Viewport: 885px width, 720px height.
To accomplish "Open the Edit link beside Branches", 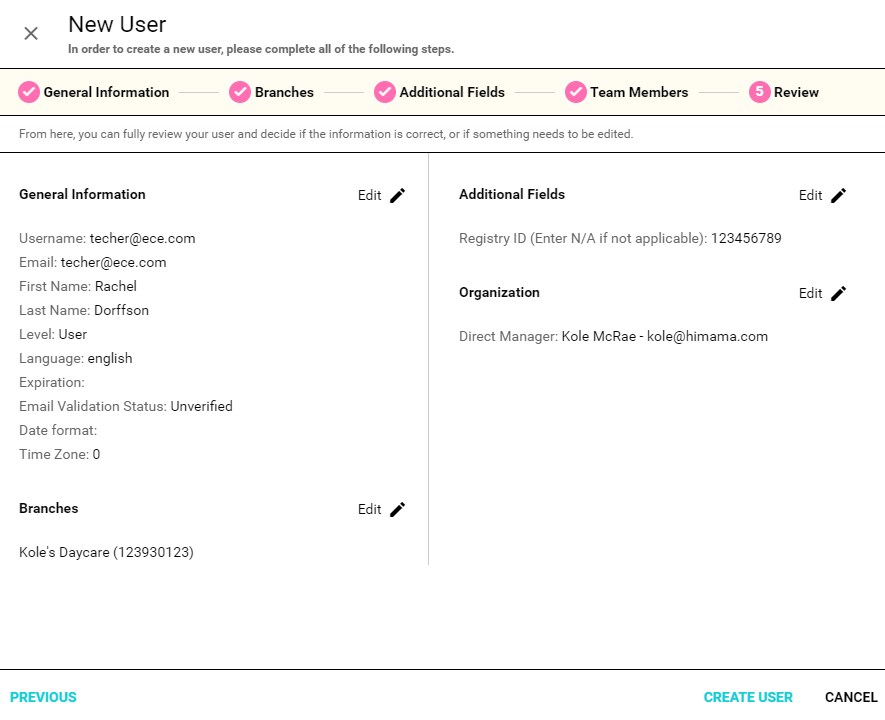I will (369, 509).
